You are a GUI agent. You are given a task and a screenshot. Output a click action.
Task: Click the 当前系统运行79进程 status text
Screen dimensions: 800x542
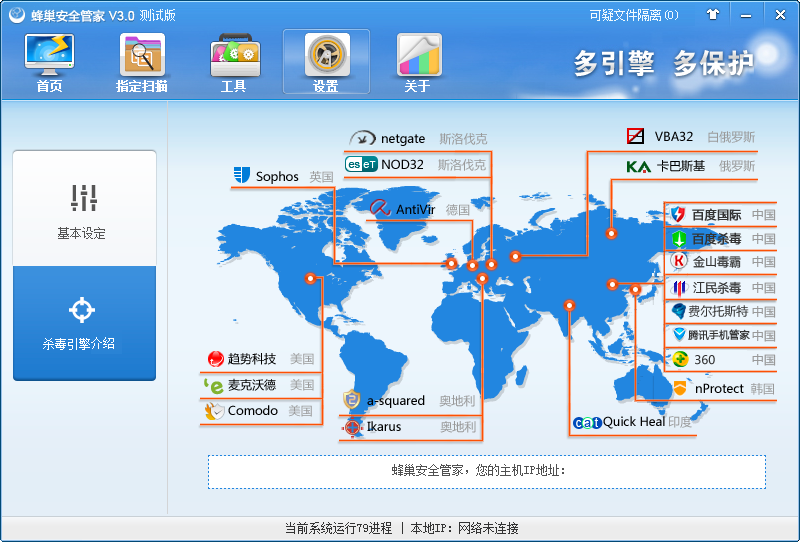click(338, 528)
